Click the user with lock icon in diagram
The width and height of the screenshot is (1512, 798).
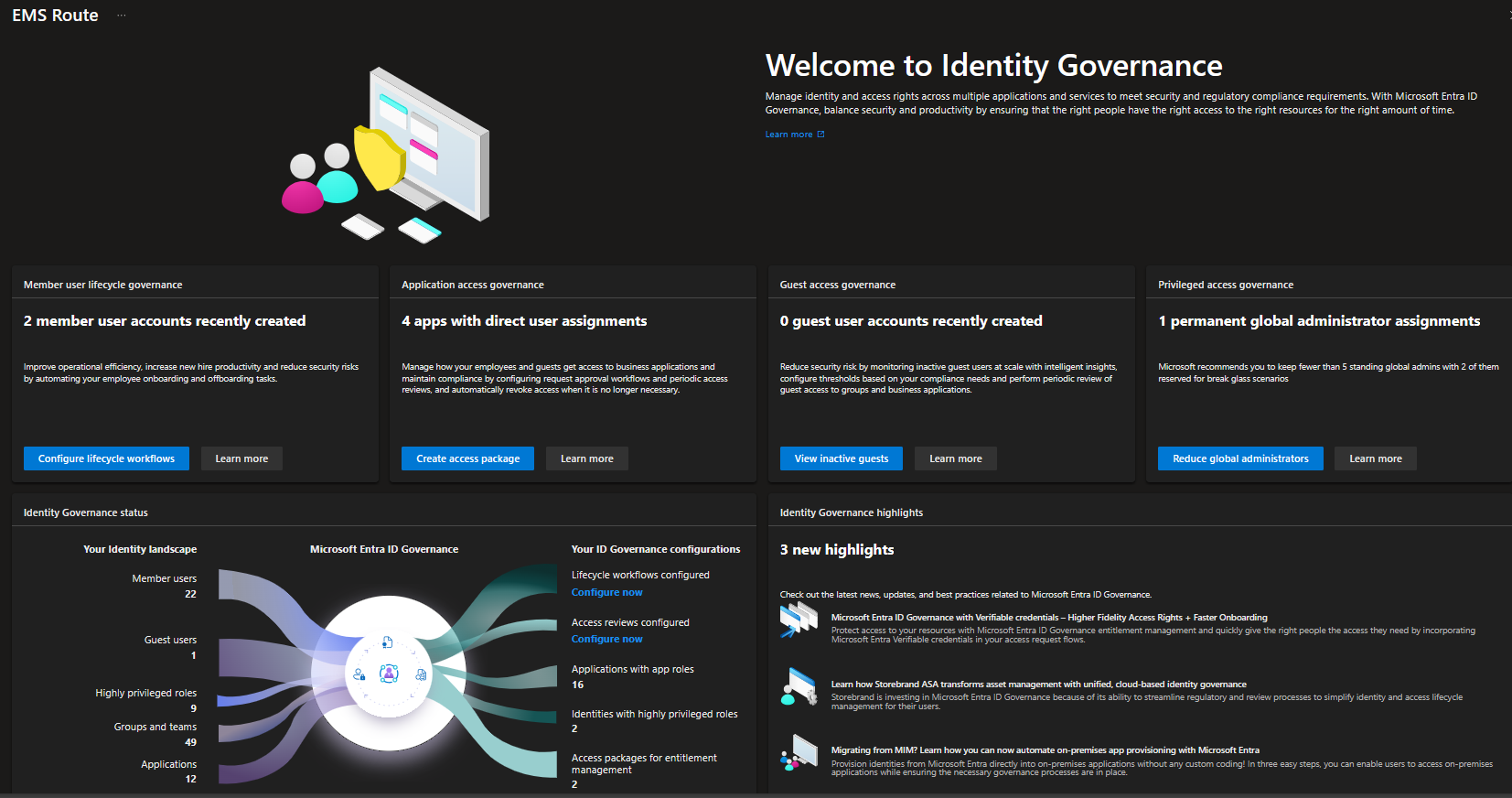[x=359, y=674]
